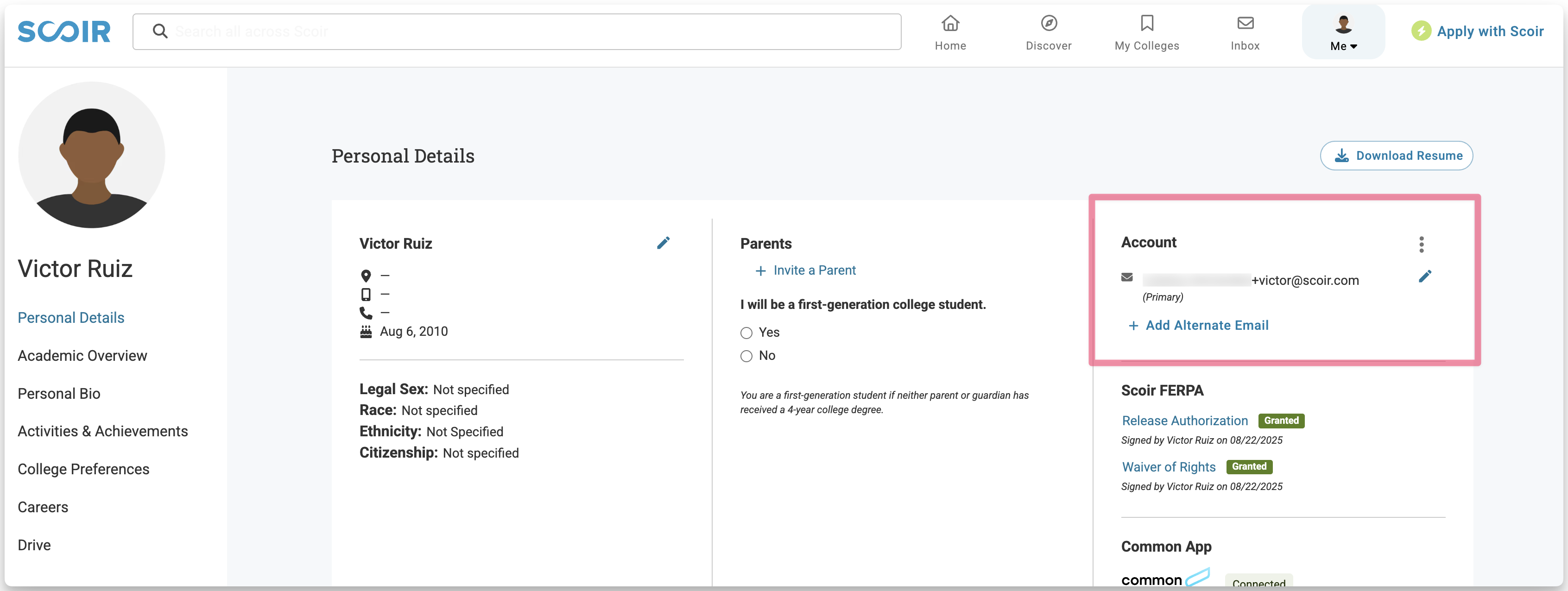Click Apply with Scoir

pos(1477,31)
